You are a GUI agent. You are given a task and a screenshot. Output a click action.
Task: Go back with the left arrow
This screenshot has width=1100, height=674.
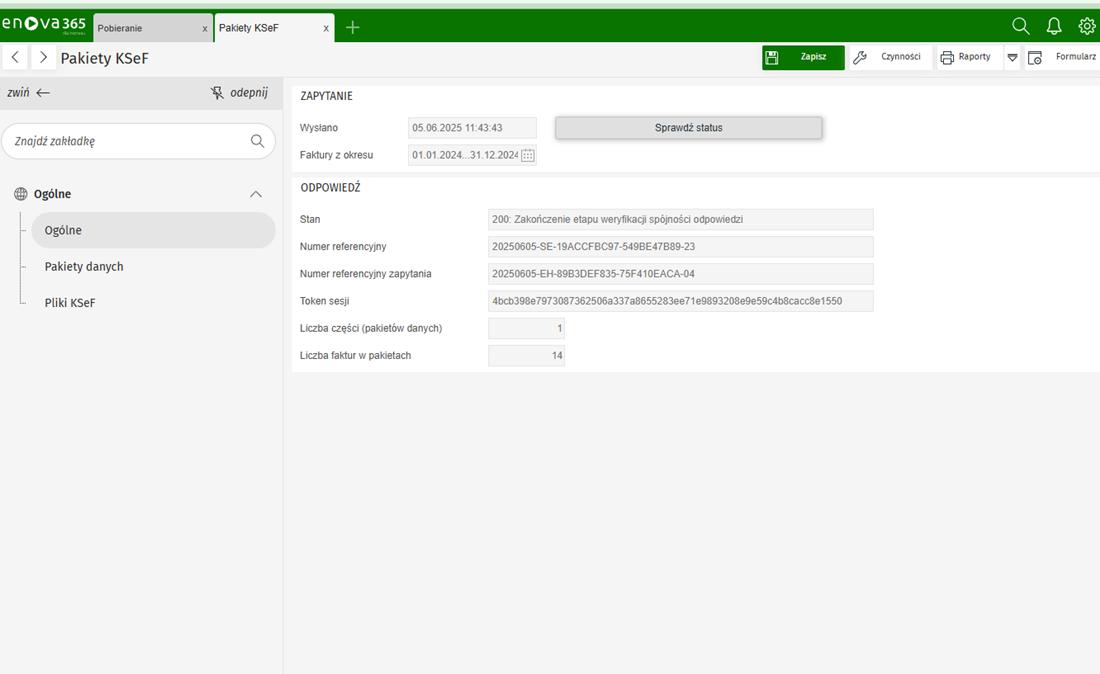click(15, 58)
